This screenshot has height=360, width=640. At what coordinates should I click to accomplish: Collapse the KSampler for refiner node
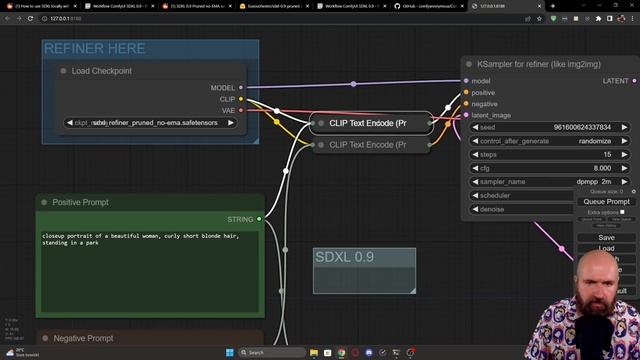click(469, 64)
